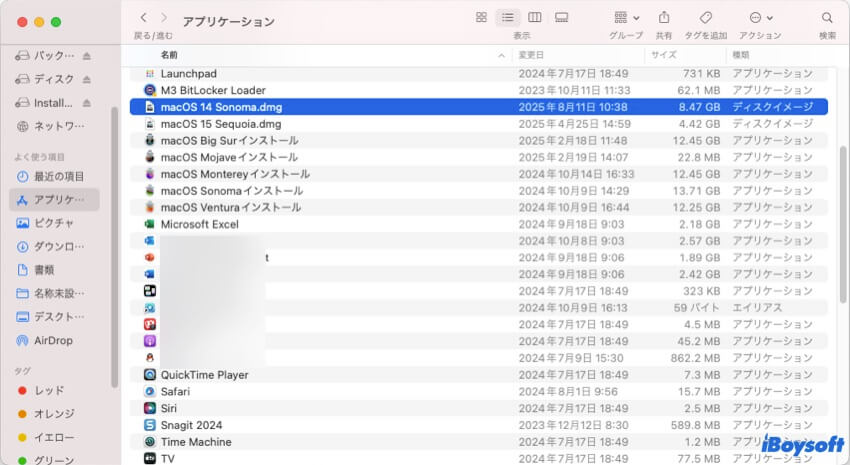Open AirDrop in the sidebar
Image resolution: width=850 pixels, height=465 pixels.
pos(52,340)
